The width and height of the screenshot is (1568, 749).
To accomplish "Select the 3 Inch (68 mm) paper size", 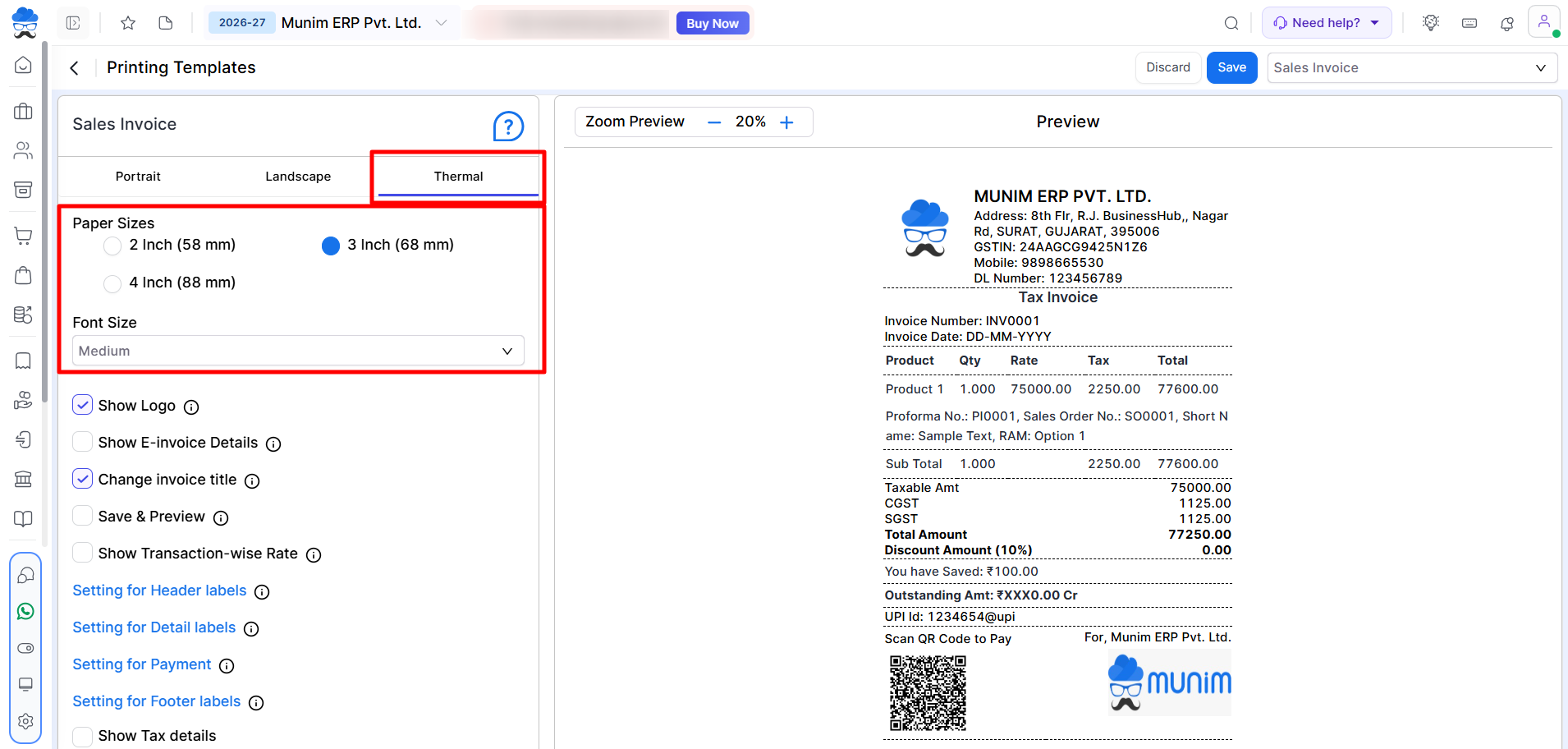I will [331, 246].
